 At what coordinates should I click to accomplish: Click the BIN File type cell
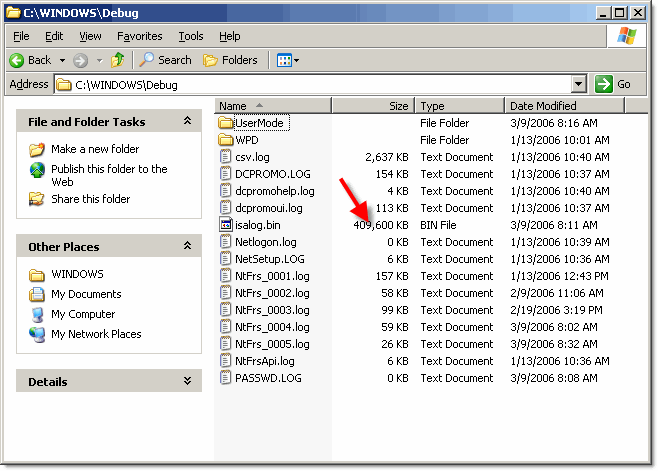coord(438,225)
